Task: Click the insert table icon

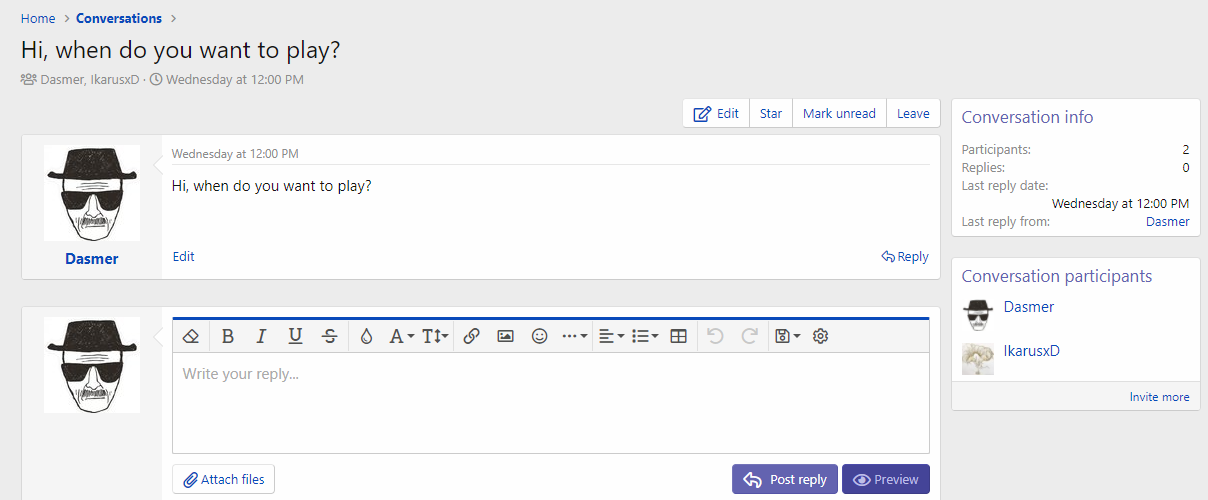Action: (x=679, y=336)
